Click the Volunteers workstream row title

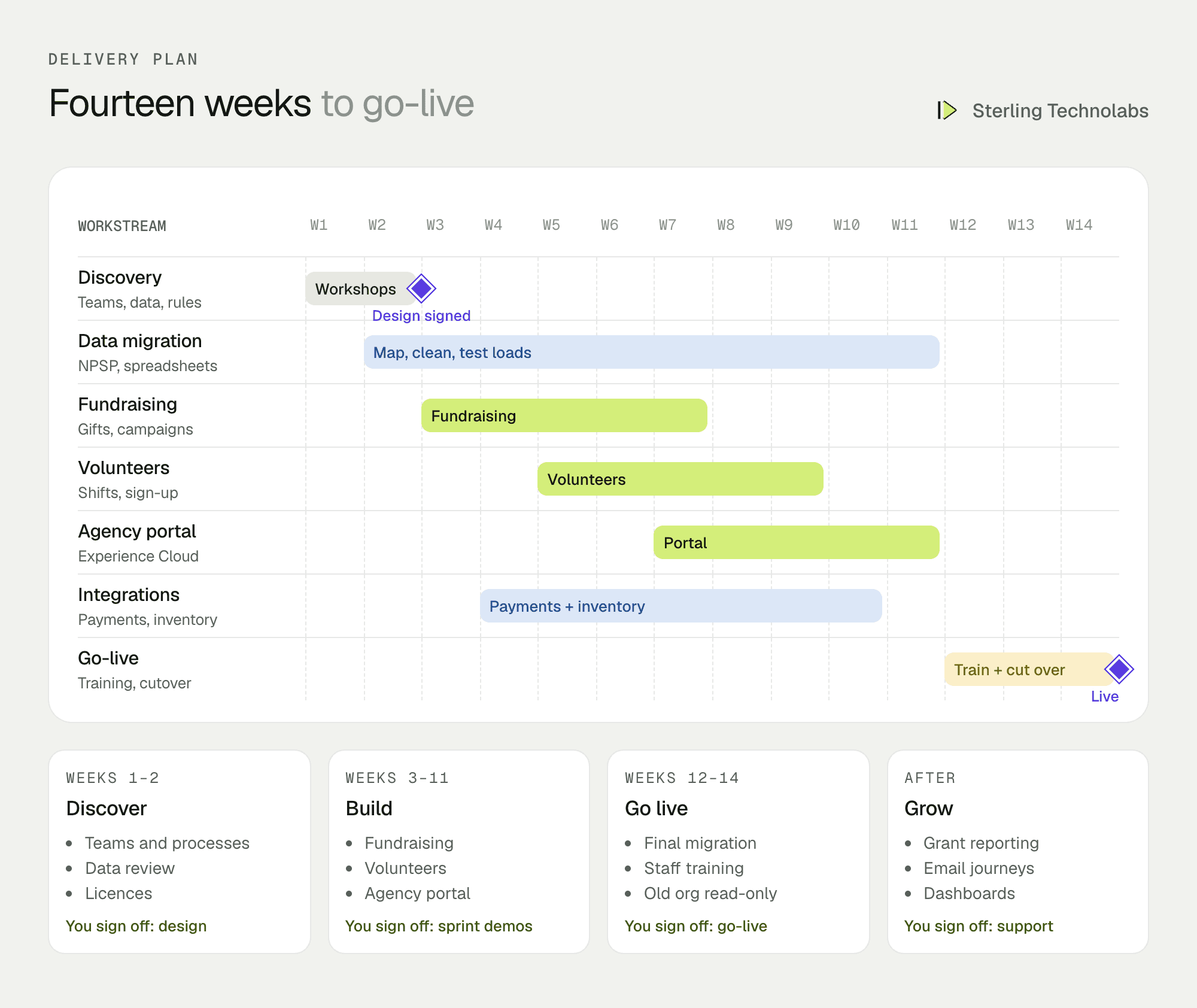click(x=124, y=467)
